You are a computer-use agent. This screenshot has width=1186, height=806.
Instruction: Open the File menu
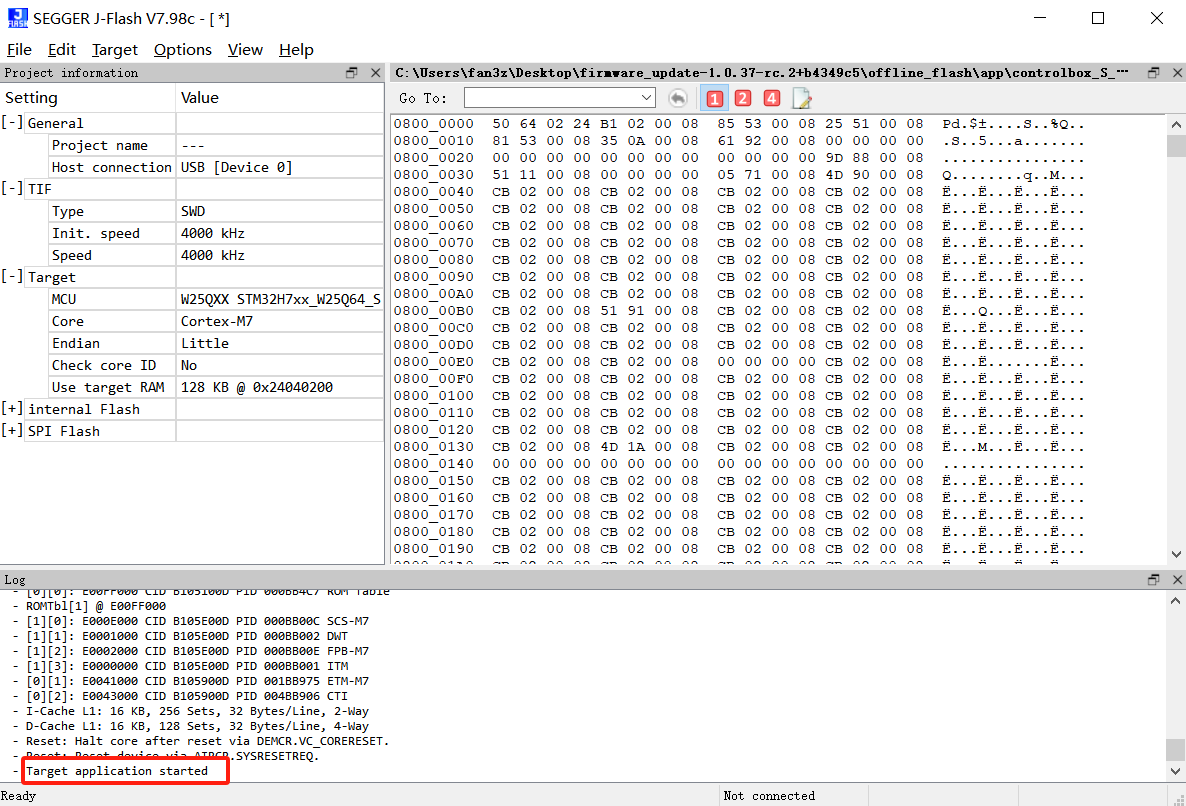click(x=19, y=50)
